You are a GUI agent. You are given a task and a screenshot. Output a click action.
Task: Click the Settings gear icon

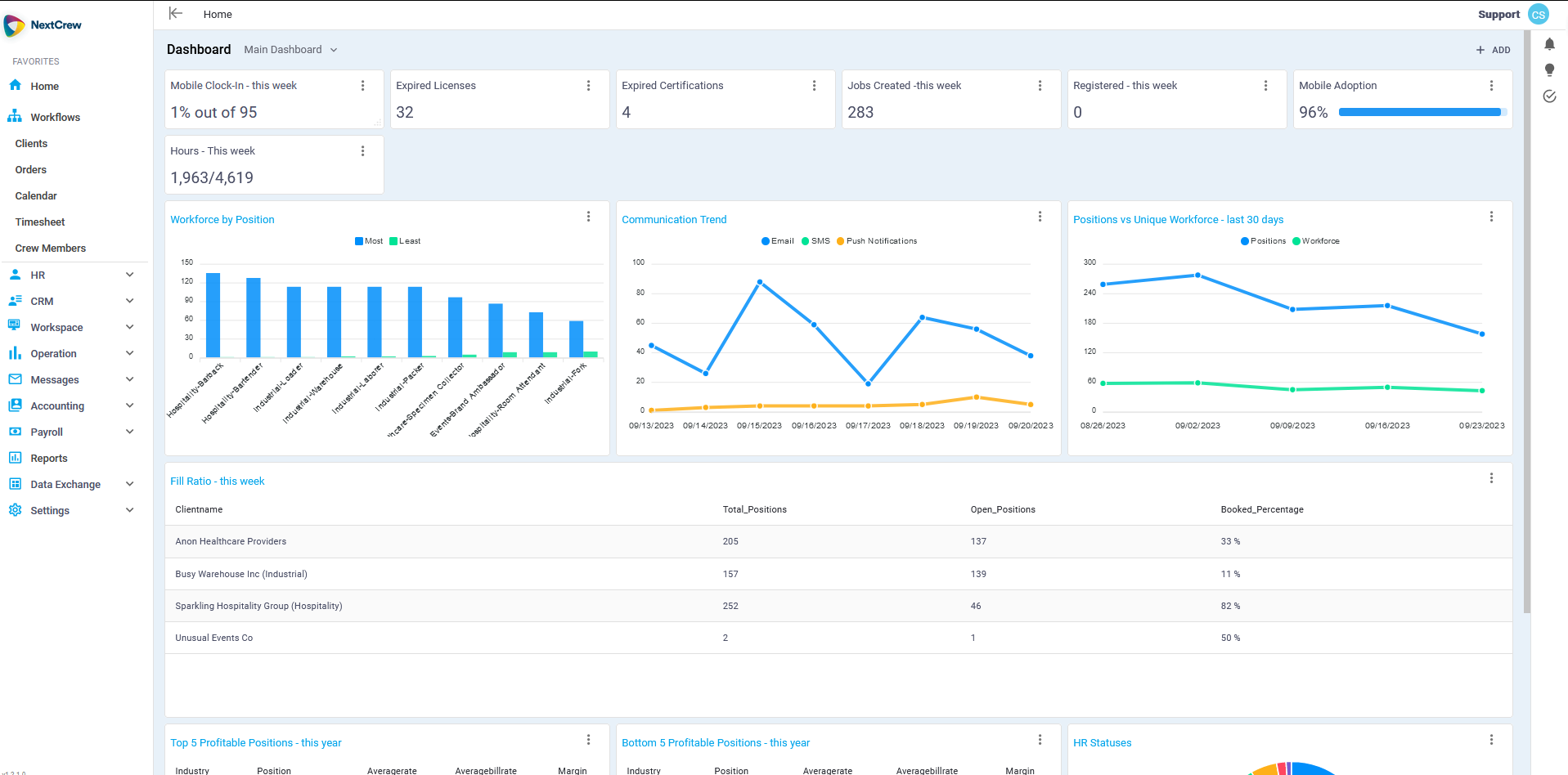15,510
